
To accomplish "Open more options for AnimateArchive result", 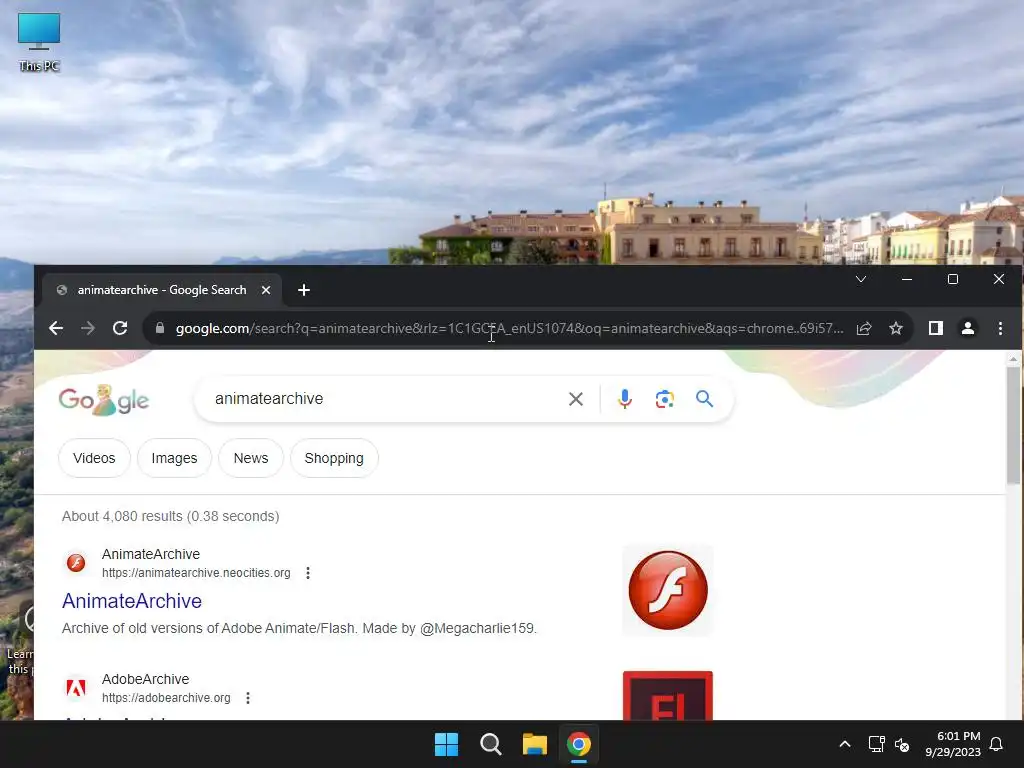I will click(308, 573).
